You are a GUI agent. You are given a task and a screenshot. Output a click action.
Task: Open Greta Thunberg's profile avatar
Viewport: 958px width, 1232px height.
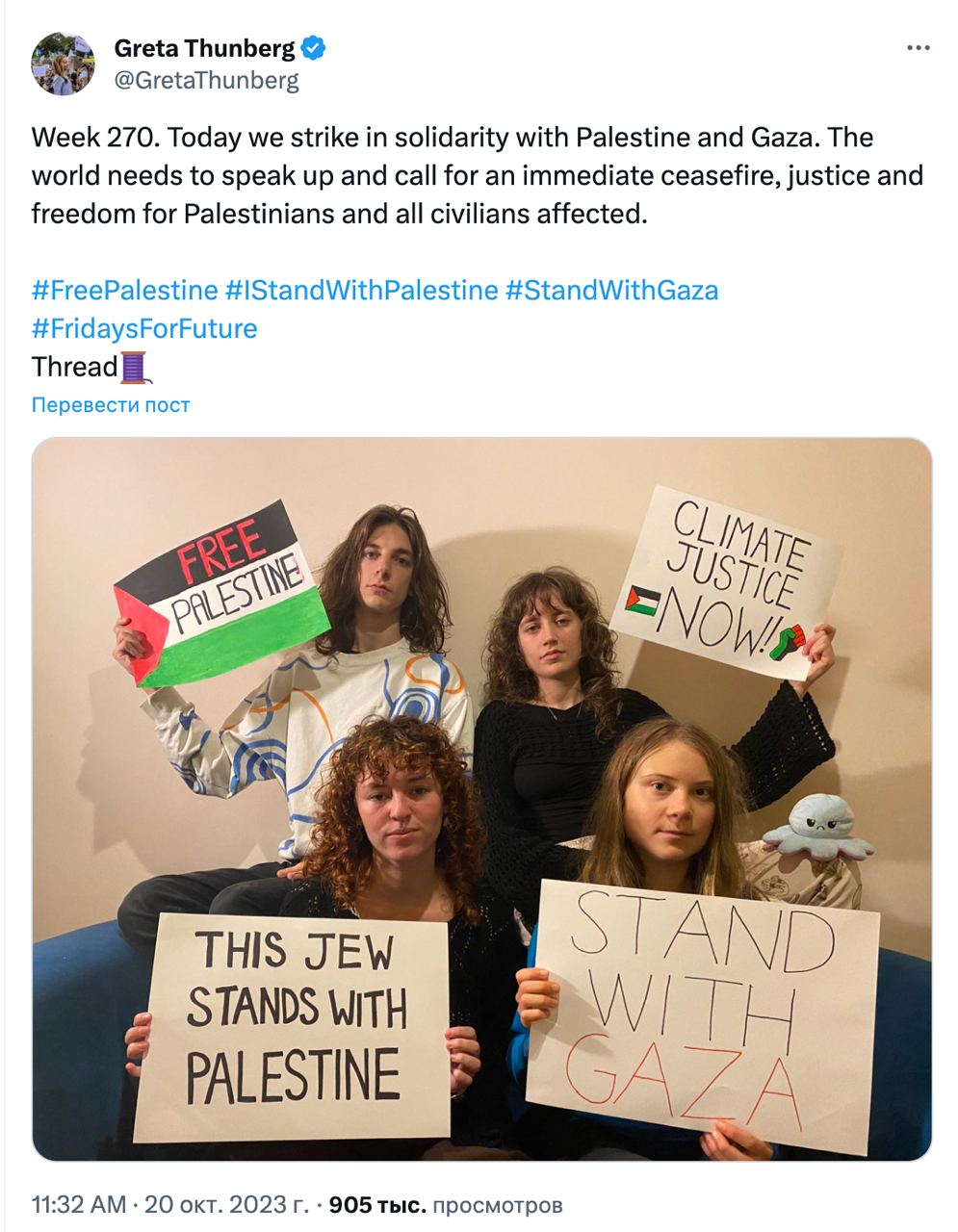[x=64, y=64]
